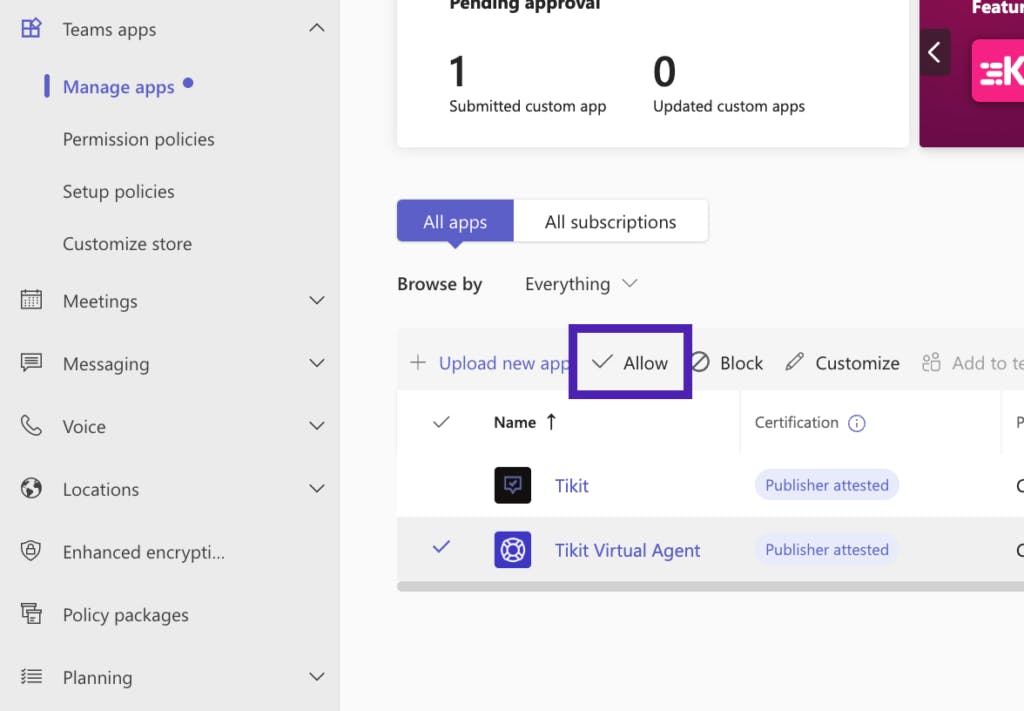Click the Allow button
Screen dimensions: 1024x711
pyautogui.click(x=631, y=363)
